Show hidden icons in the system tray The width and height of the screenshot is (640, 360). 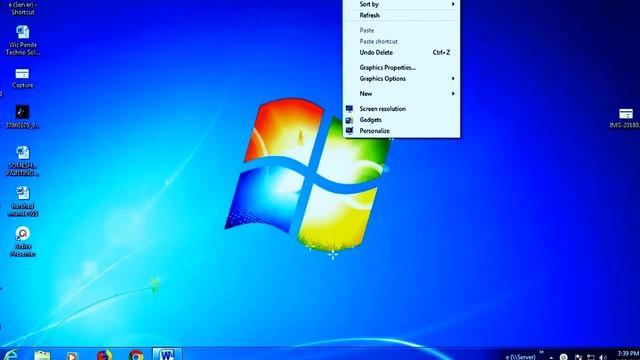click(x=551, y=358)
